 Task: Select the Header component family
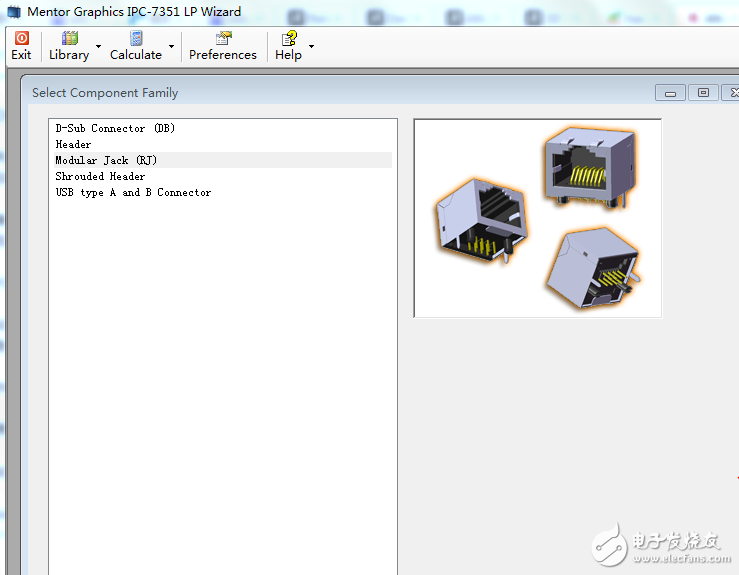pyautogui.click(x=223, y=144)
